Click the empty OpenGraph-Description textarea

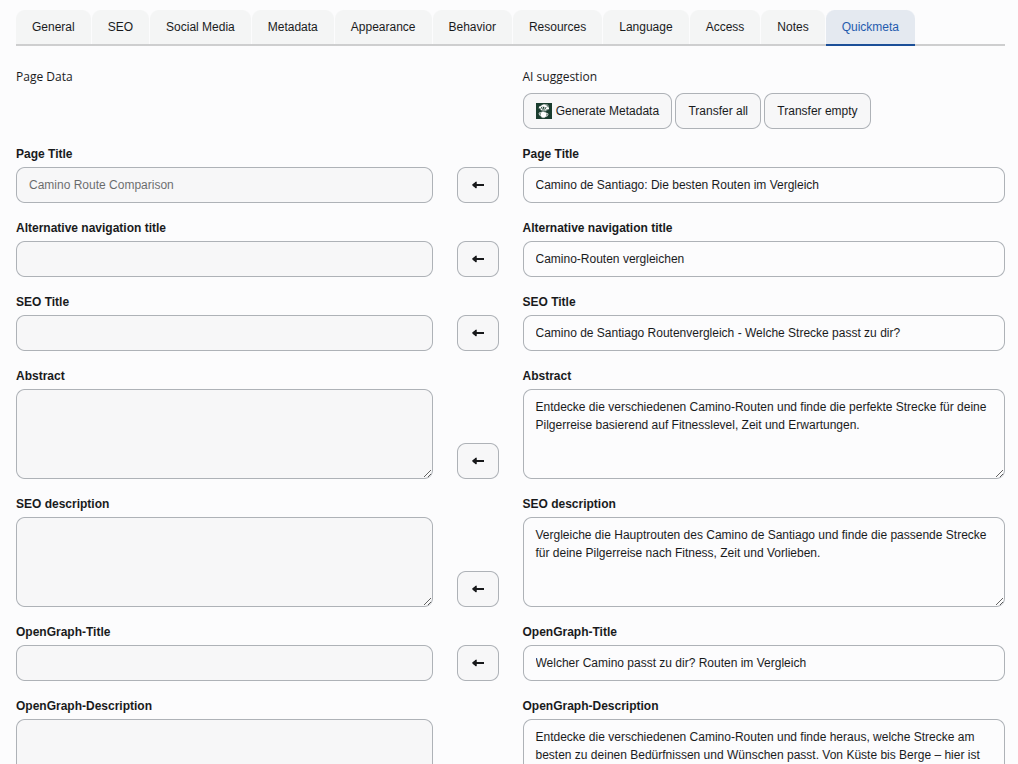click(225, 742)
